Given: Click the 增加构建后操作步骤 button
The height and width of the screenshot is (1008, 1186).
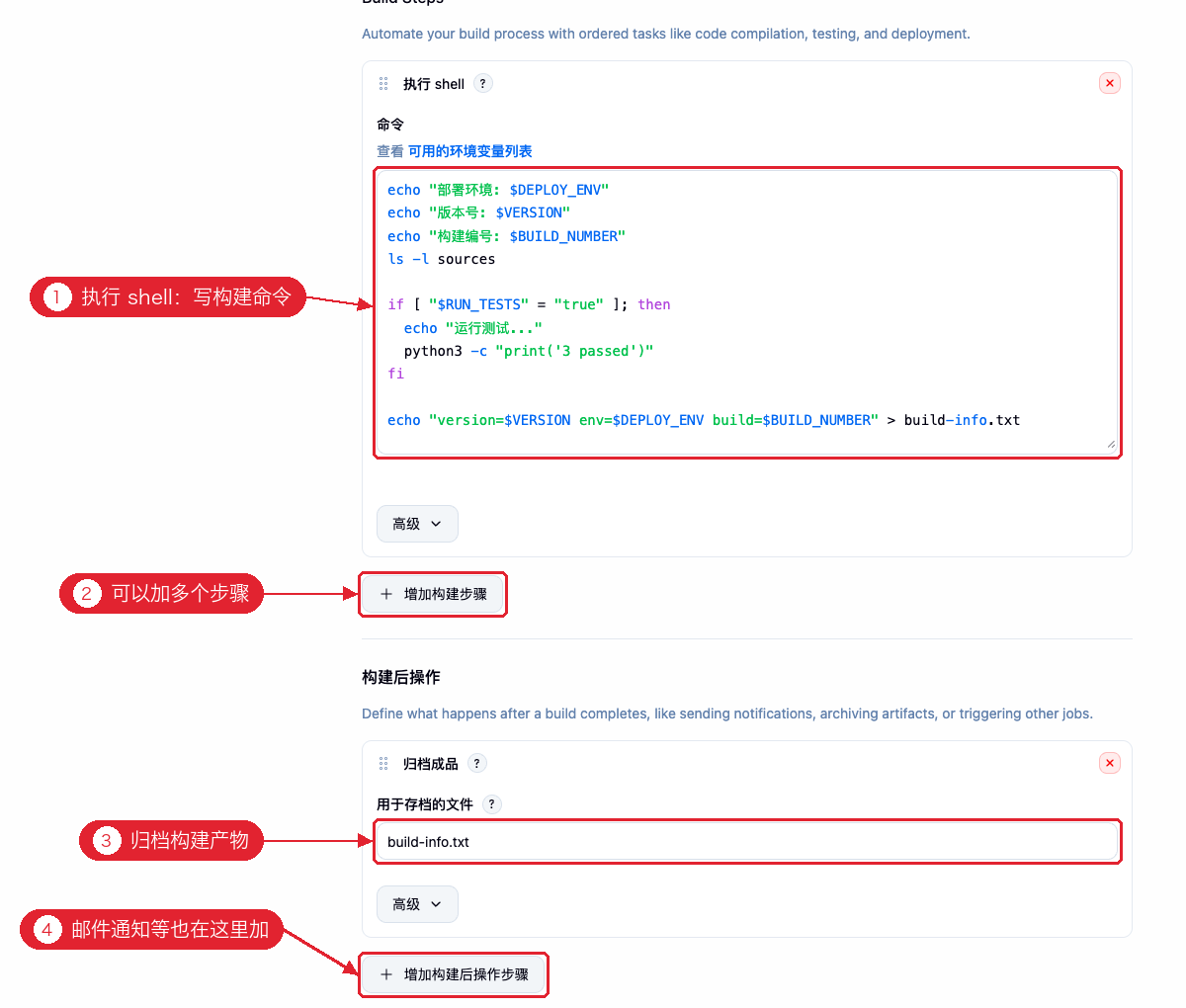Looking at the screenshot, I should click(x=454, y=974).
